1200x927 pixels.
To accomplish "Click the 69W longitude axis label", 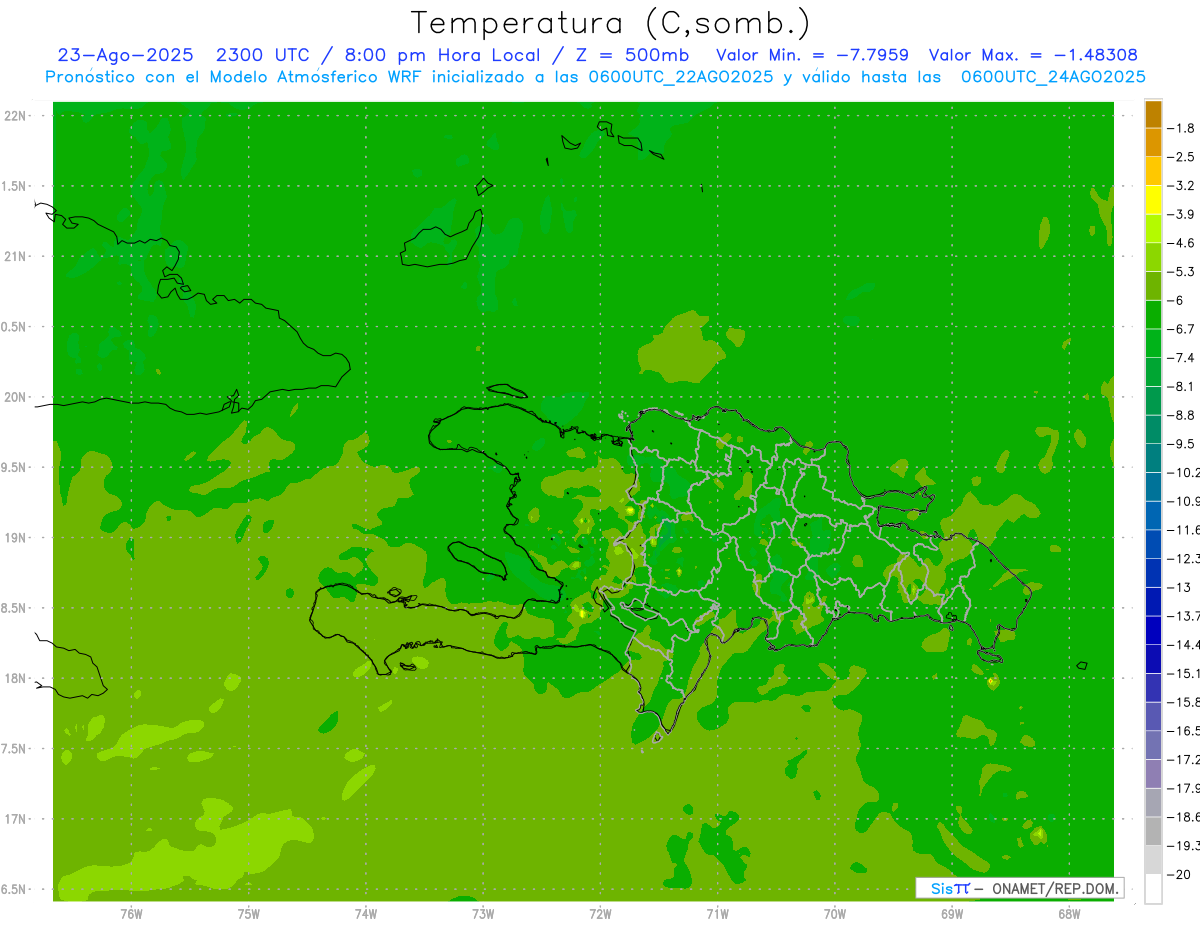I will [952, 913].
